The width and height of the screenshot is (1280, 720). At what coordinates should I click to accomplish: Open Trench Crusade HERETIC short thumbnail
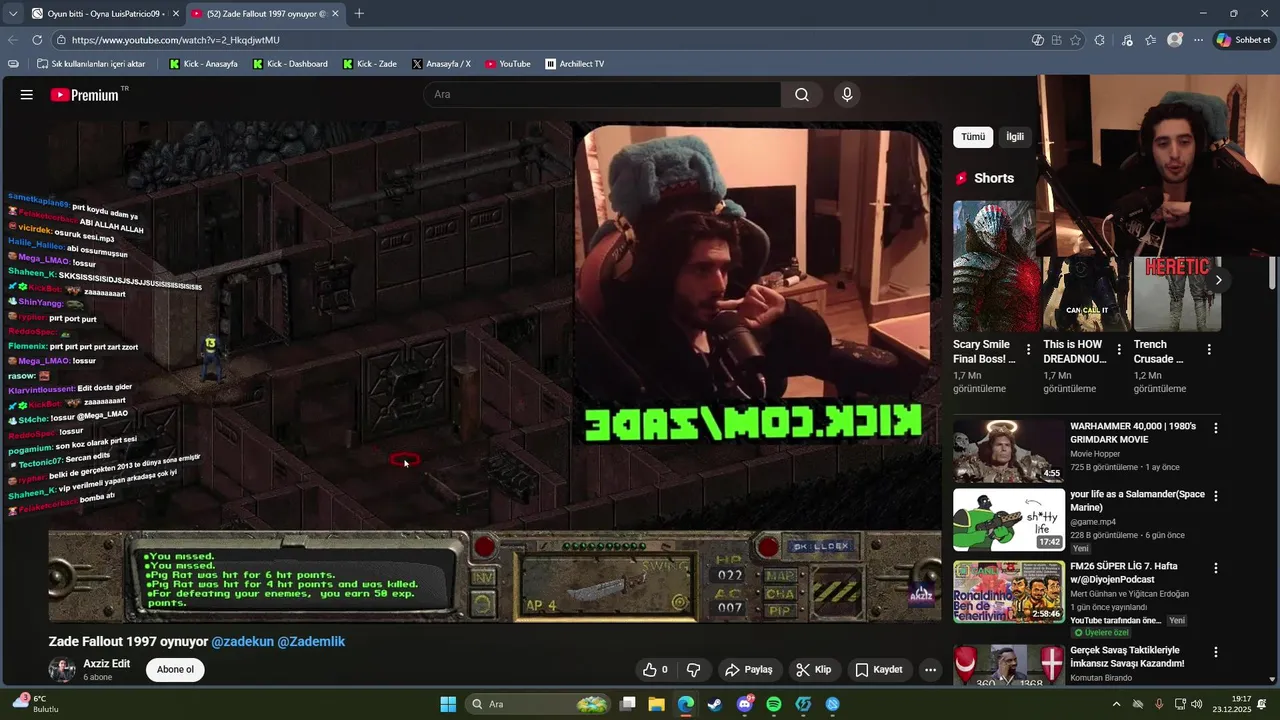[1177, 295]
